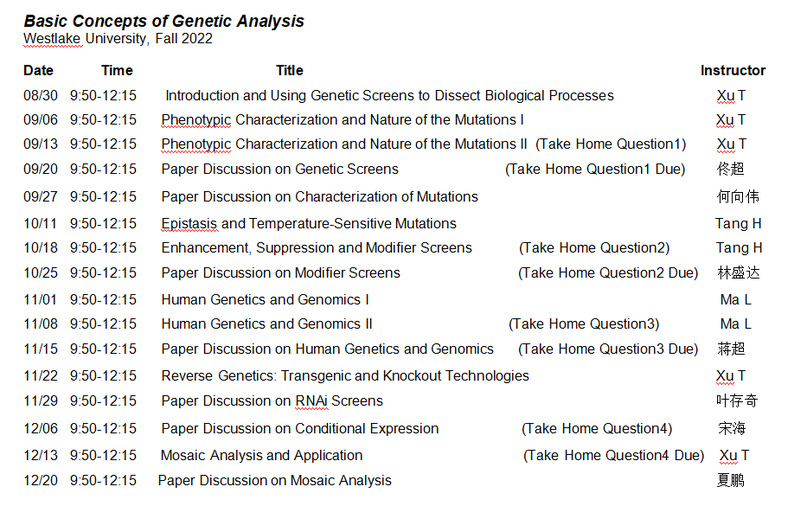Click "Enhancement, Suppression and Modifier Screens" title
The height and width of the screenshot is (506, 799).
[x=316, y=248]
